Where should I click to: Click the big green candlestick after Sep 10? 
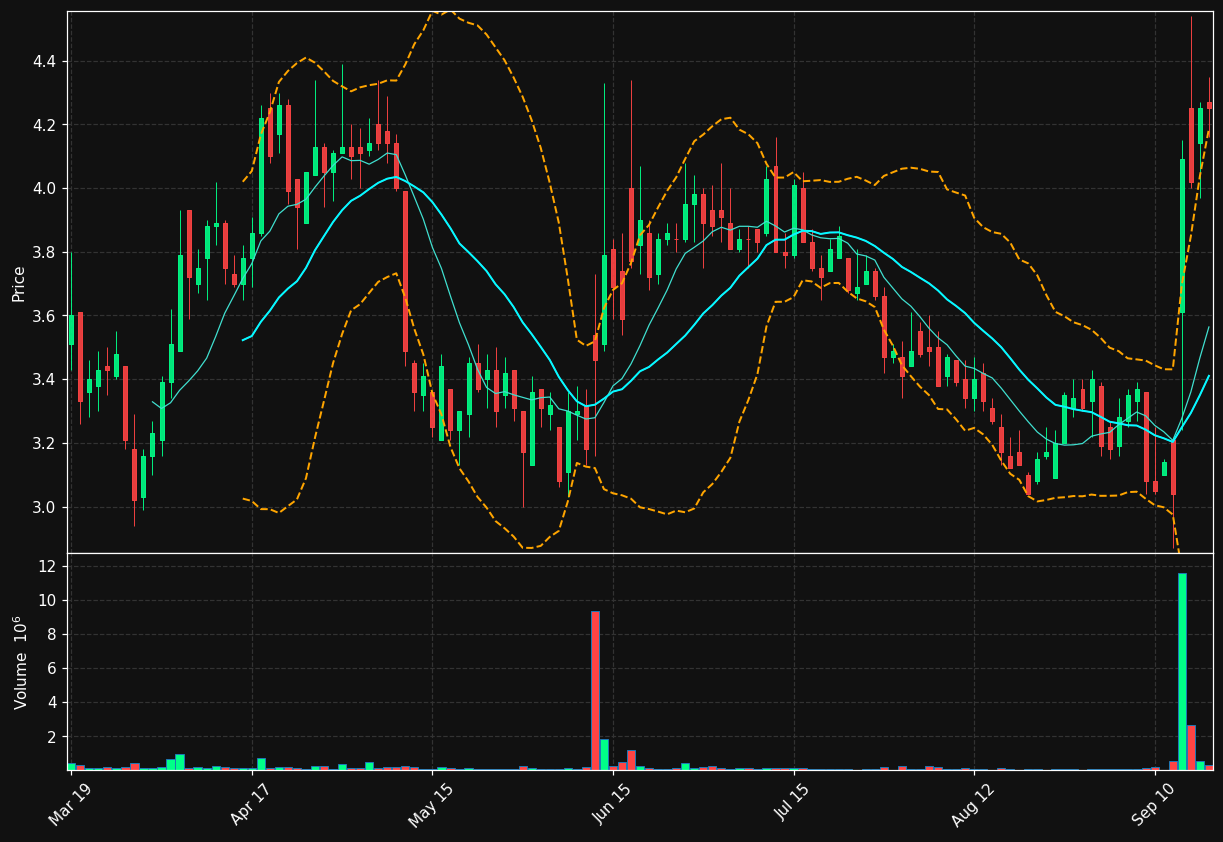pos(1182,236)
